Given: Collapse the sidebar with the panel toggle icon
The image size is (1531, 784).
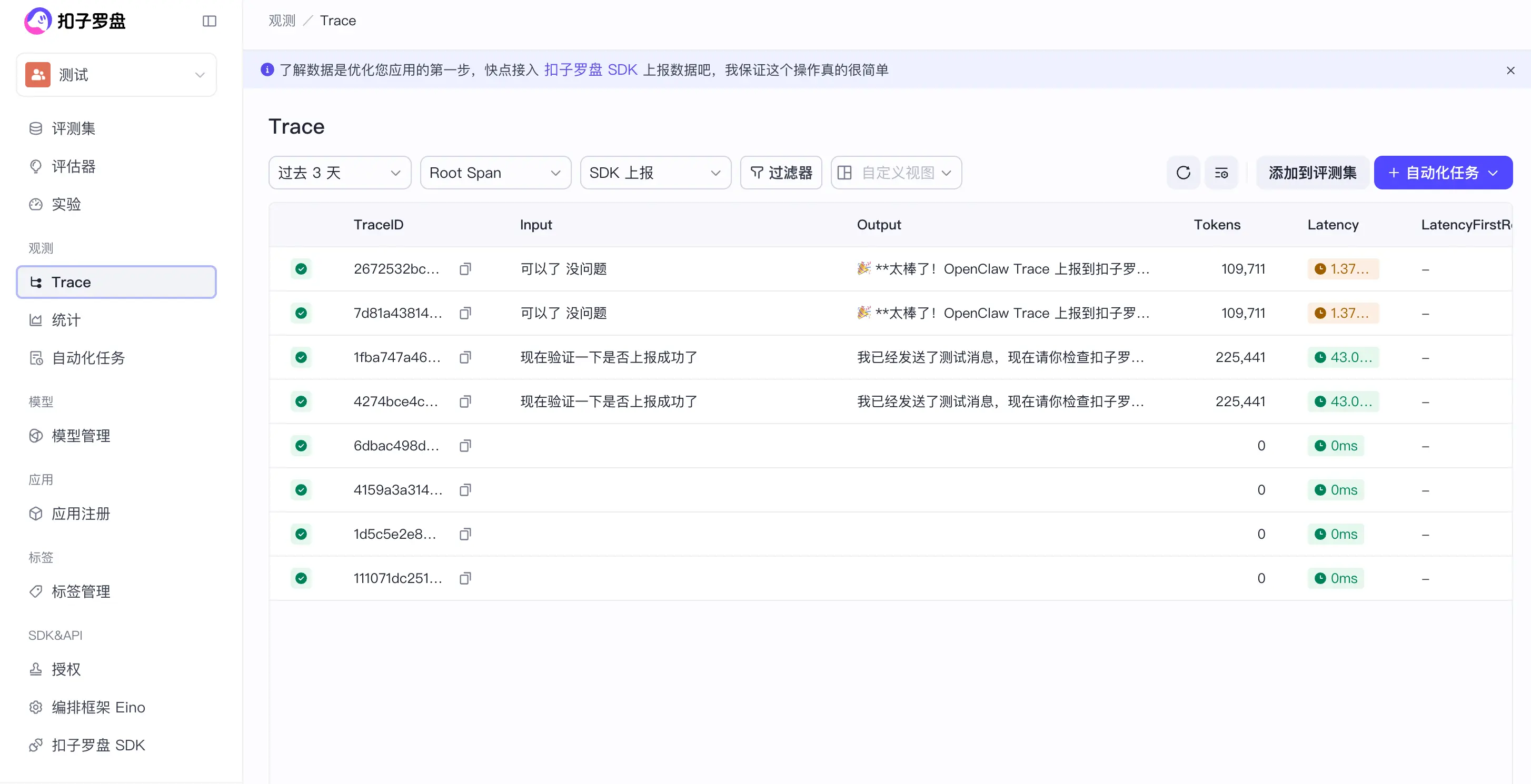Looking at the screenshot, I should click(x=209, y=22).
